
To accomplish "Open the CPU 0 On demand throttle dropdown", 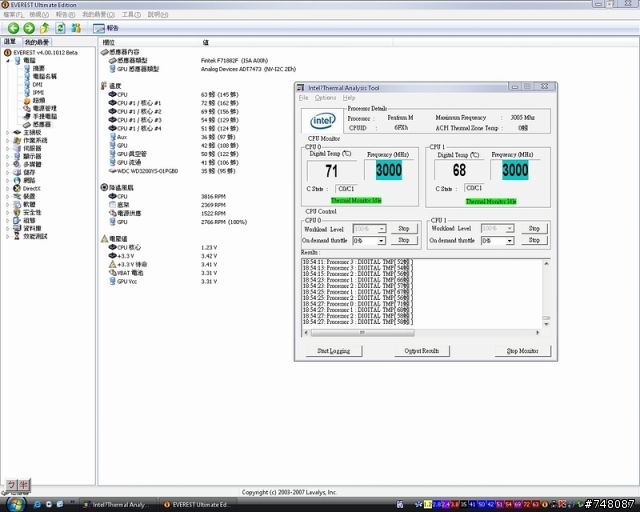I will point(381,241).
